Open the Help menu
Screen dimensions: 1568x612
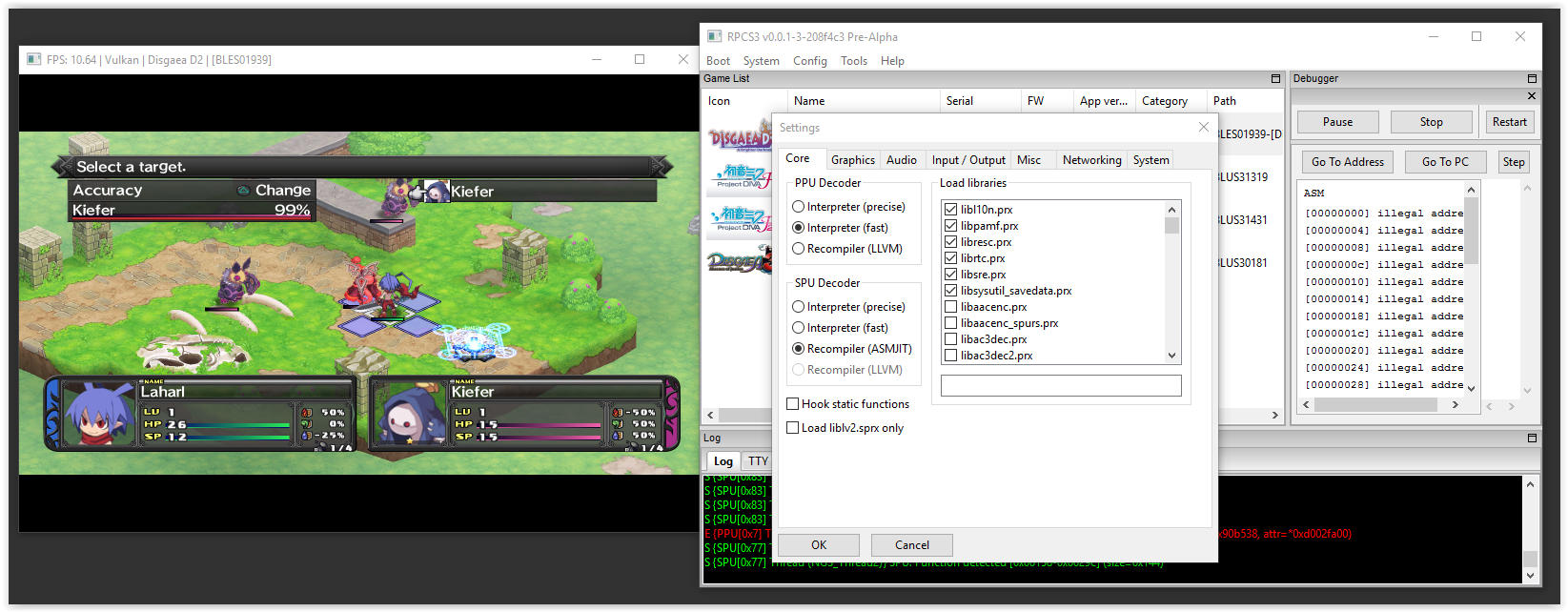coord(892,61)
